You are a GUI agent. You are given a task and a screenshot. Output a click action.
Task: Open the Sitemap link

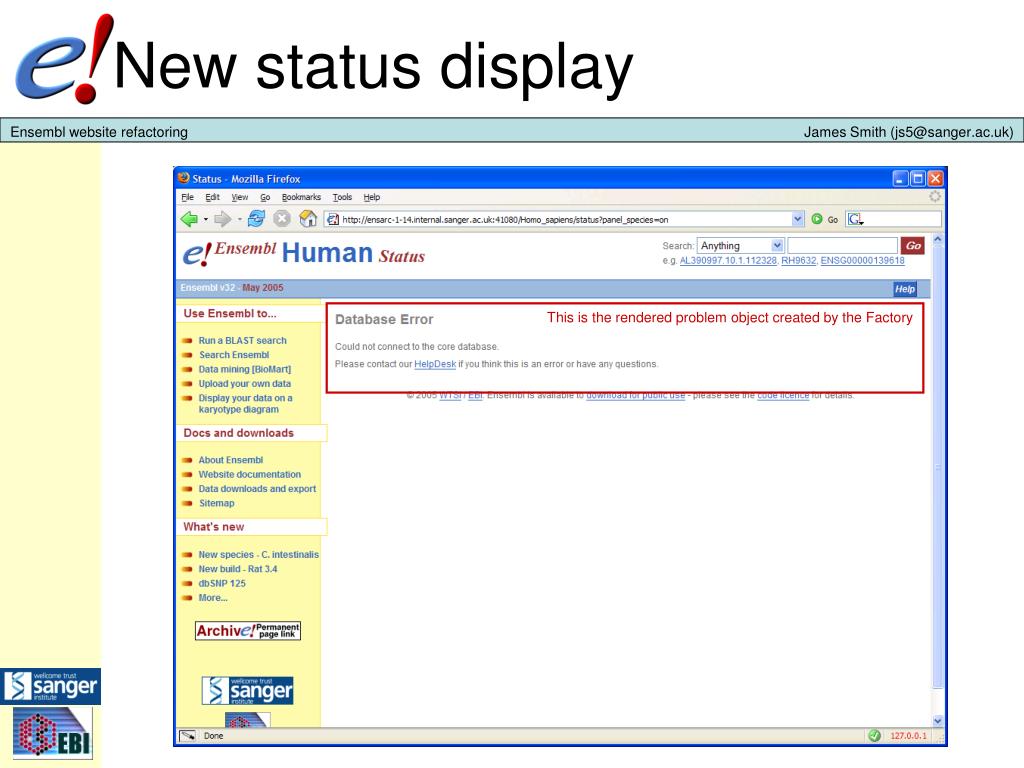pyautogui.click(x=216, y=503)
